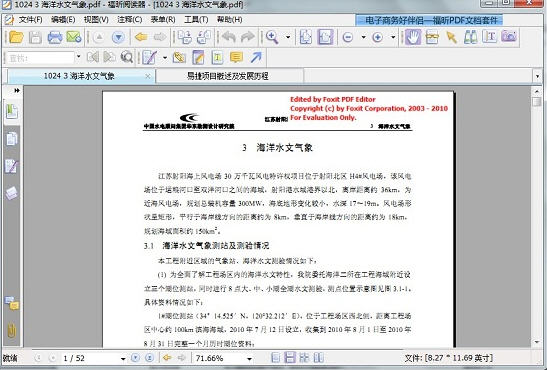547x370 pixels.
Task: Toggle Facing pages layout in status bar
Action: (x=319, y=357)
